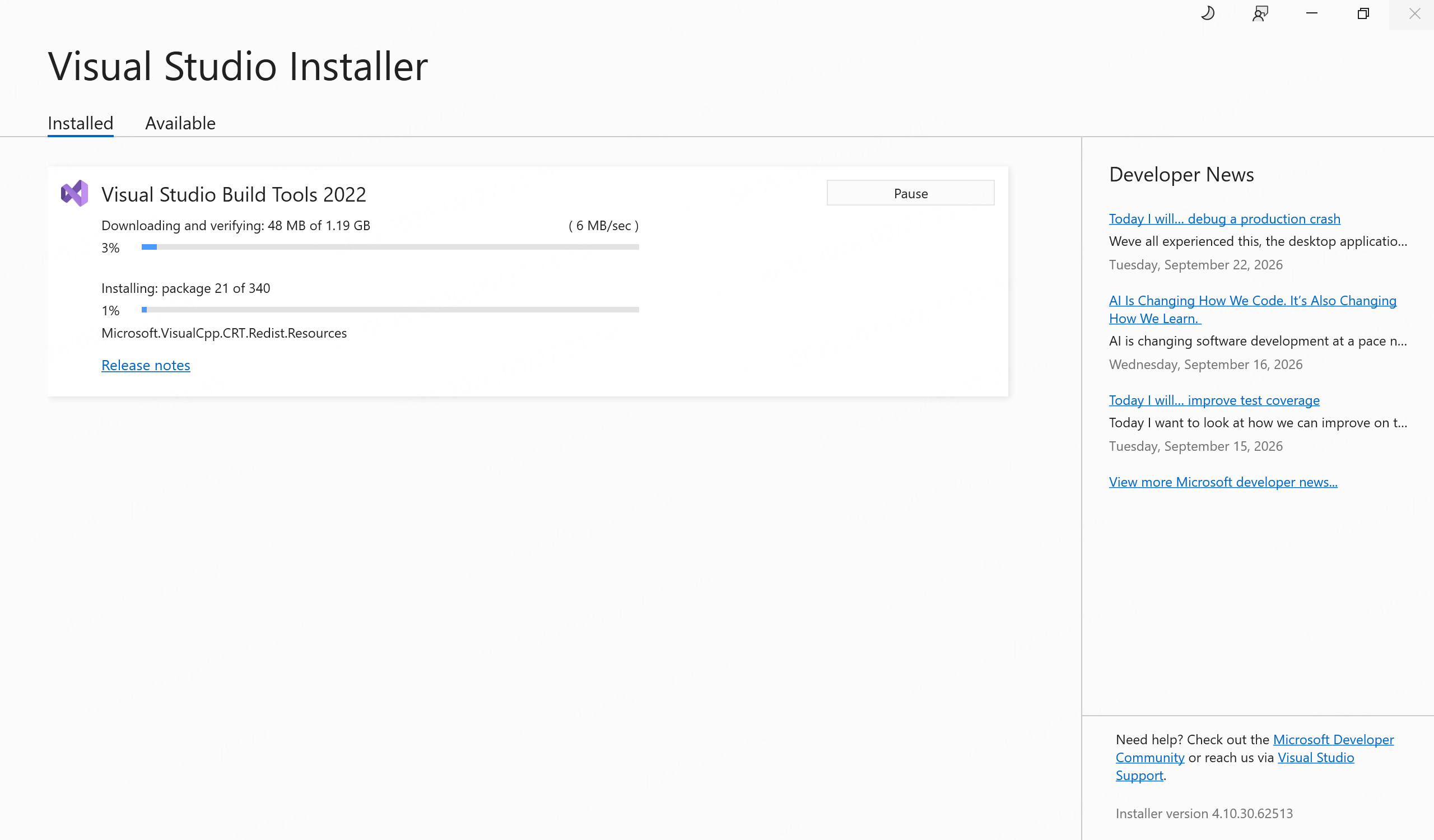Click the Developer News heading
This screenshot has height=840, width=1434.
click(1181, 175)
